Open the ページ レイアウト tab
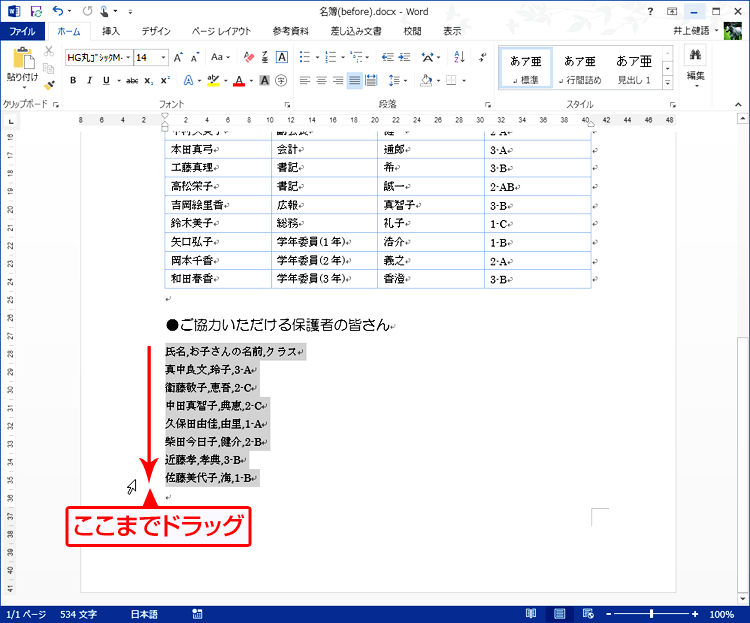Screen dimensions: 750x623 point(221,31)
